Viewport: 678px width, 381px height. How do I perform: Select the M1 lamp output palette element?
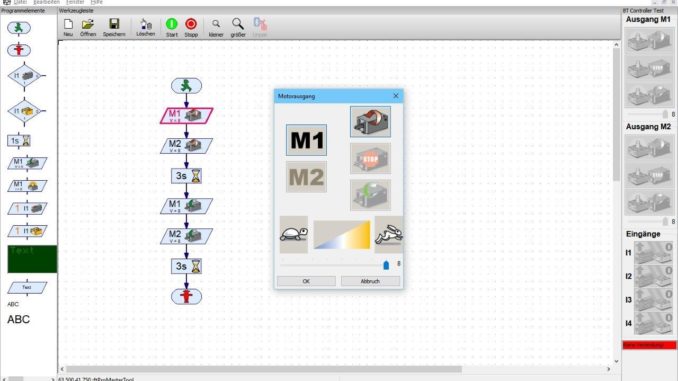click(x=27, y=186)
